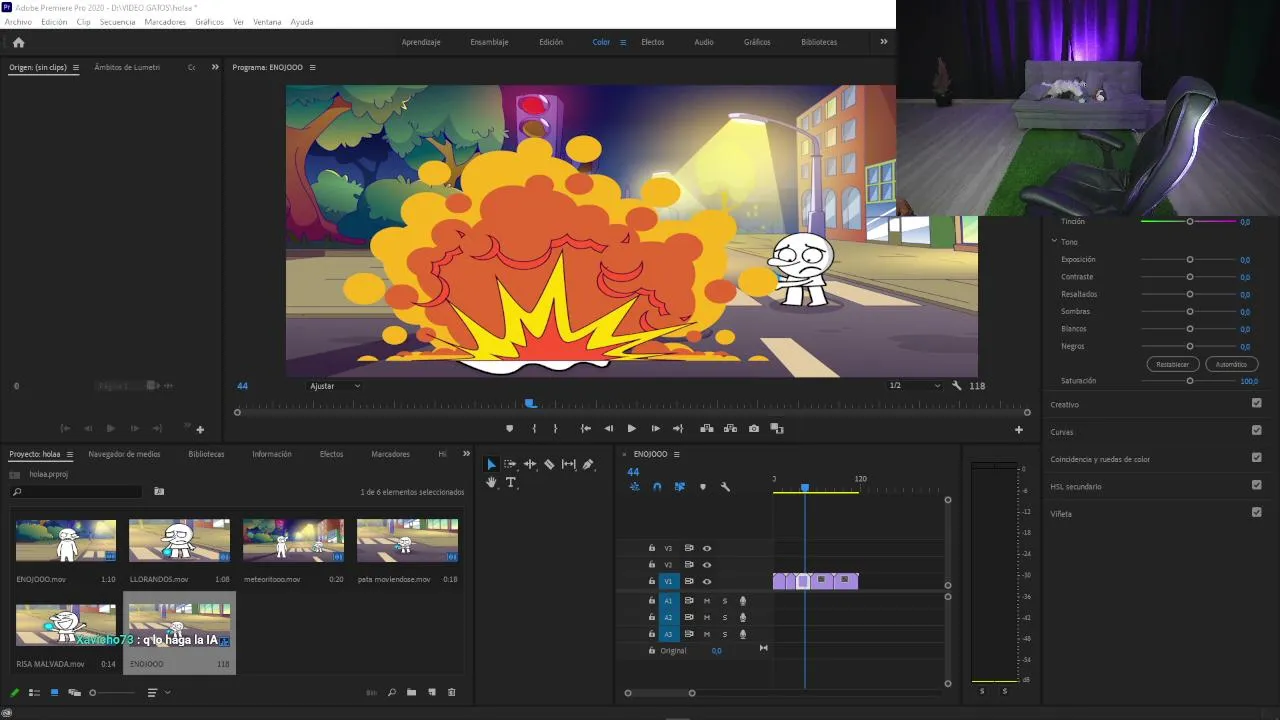Screen dimensions: 1280x720
Task: Toggle V3 track output eye
Action: tap(707, 548)
